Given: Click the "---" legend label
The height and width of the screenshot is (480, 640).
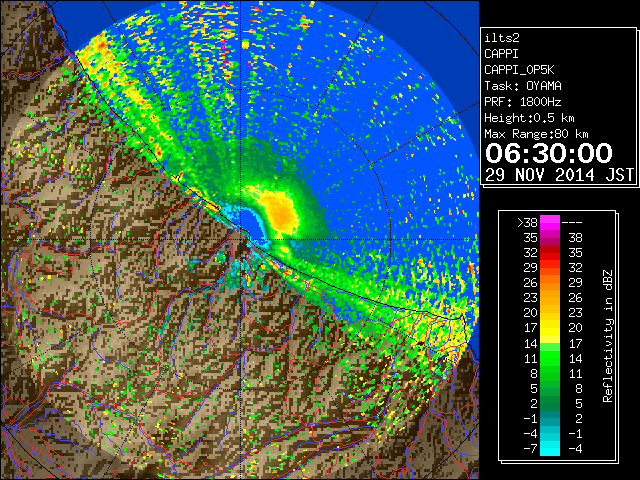Looking at the screenshot, I should pyautogui.click(x=572, y=223).
